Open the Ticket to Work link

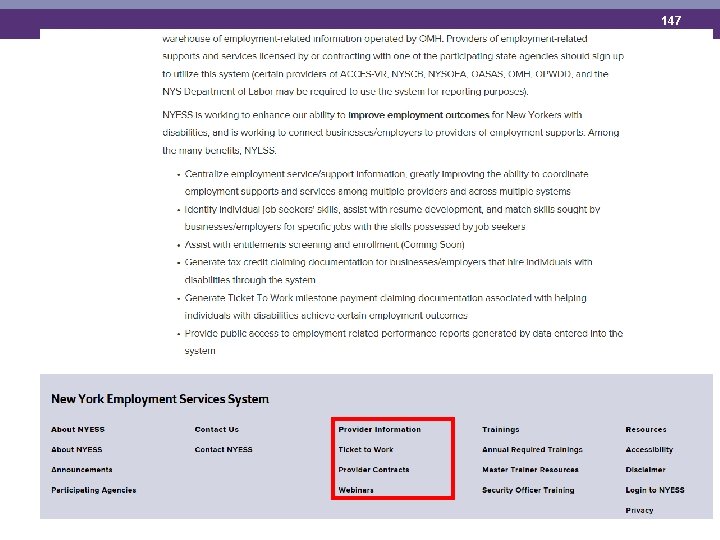click(366, 450)
